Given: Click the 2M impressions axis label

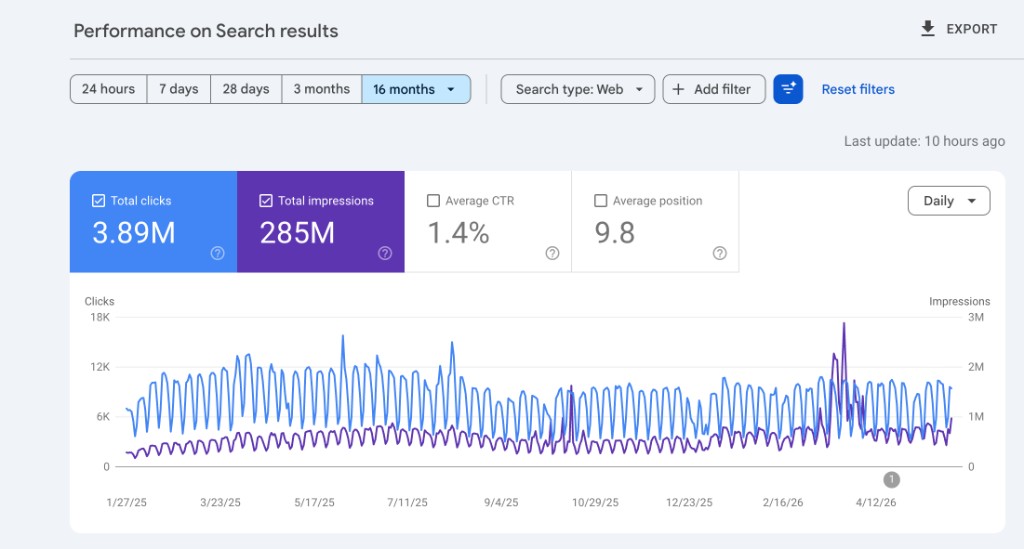Looking at the screenshot, I should click(x=976, y=367).
